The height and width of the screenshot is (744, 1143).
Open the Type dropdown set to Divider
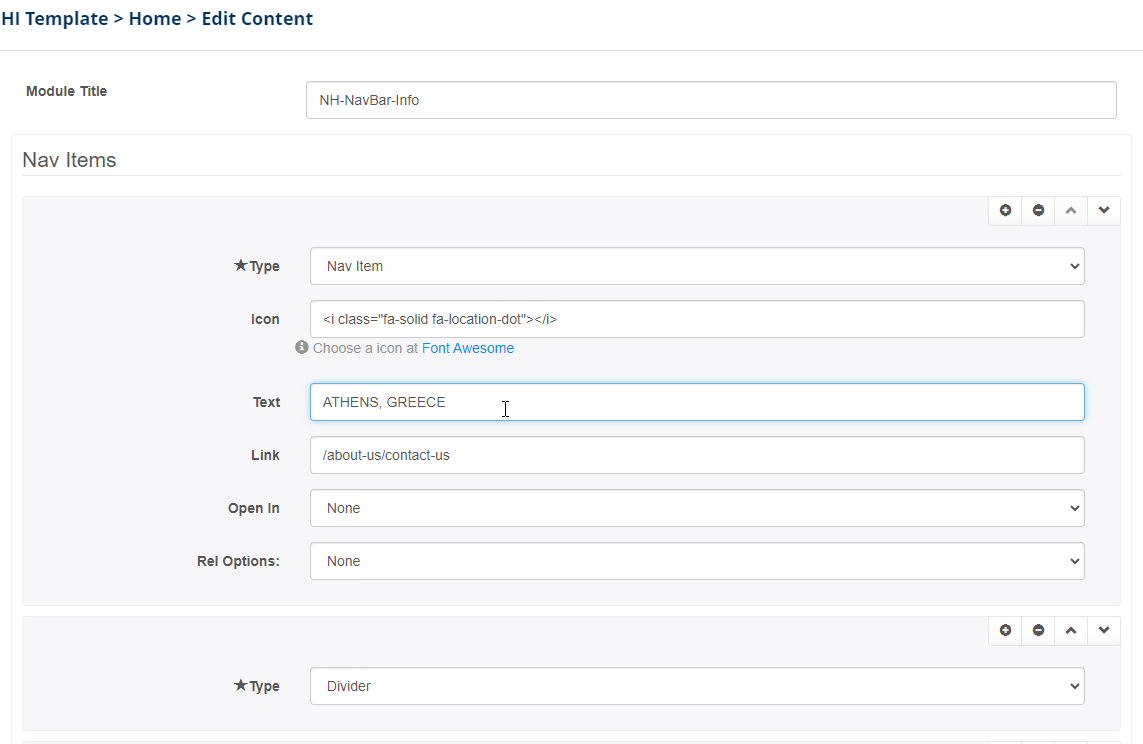697,686
